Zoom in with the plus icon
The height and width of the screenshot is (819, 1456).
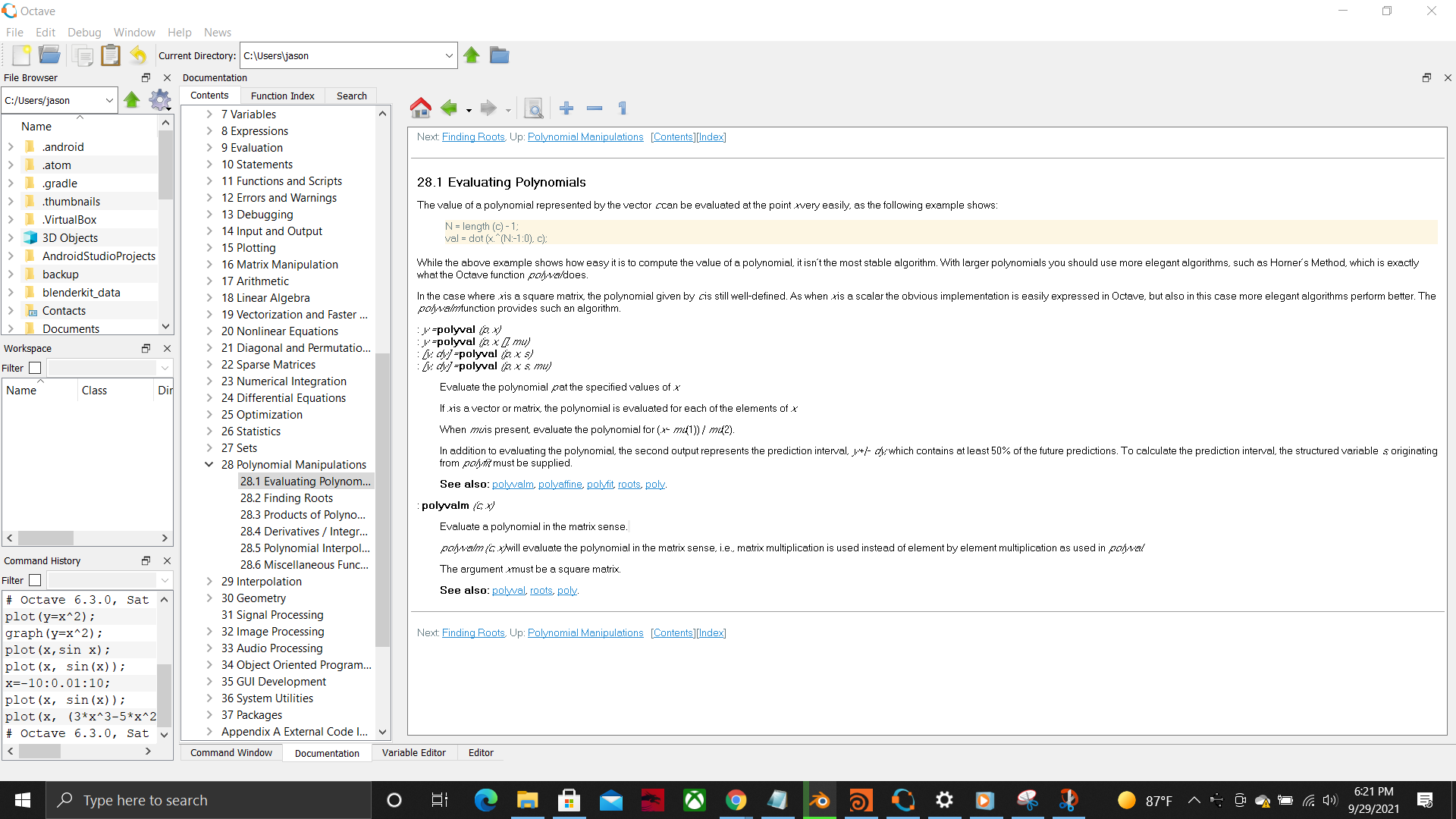(x=566, y=108)
